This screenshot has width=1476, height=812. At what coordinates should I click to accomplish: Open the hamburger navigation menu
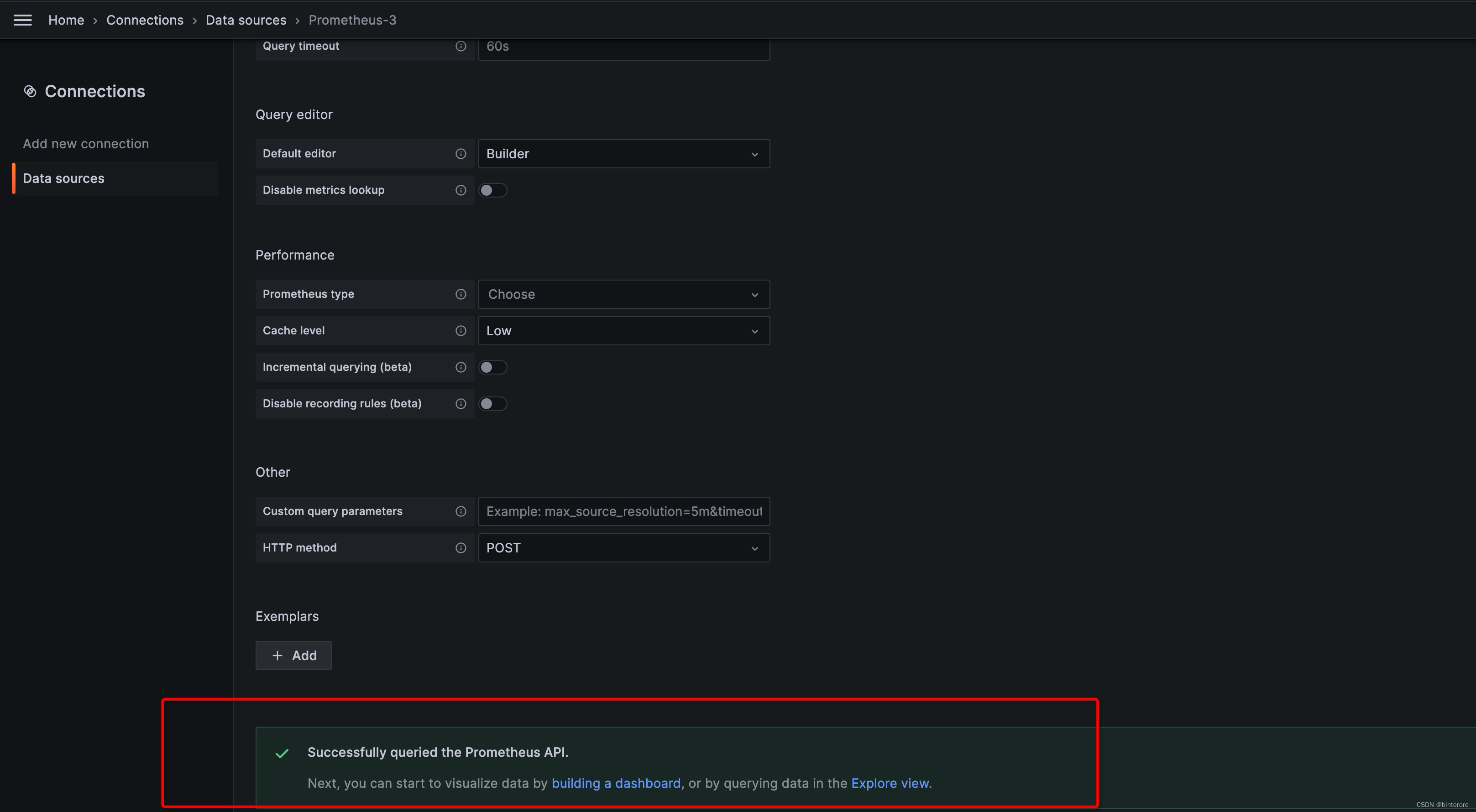(22, 20)
